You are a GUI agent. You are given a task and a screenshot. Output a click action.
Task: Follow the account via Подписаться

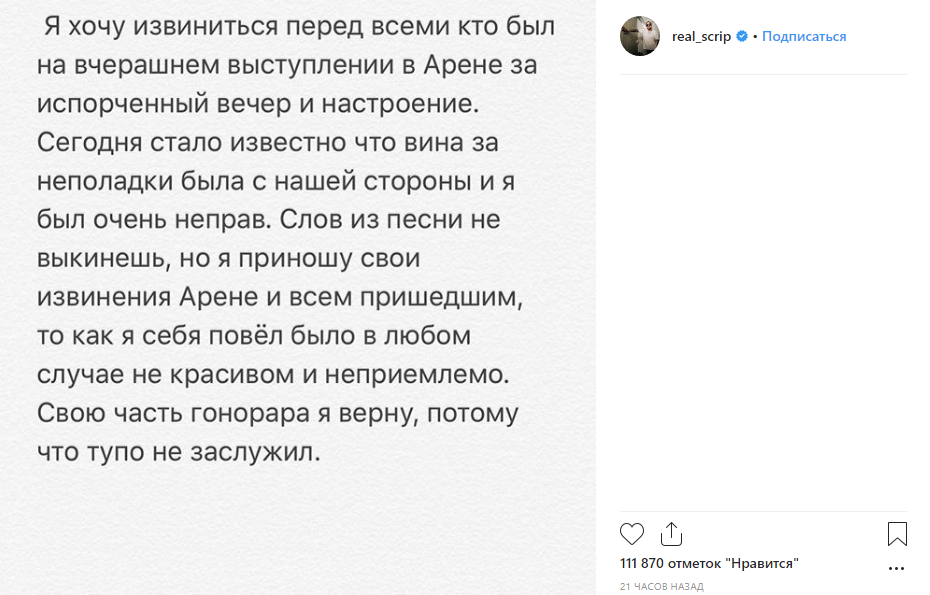[x=804, y=36]
